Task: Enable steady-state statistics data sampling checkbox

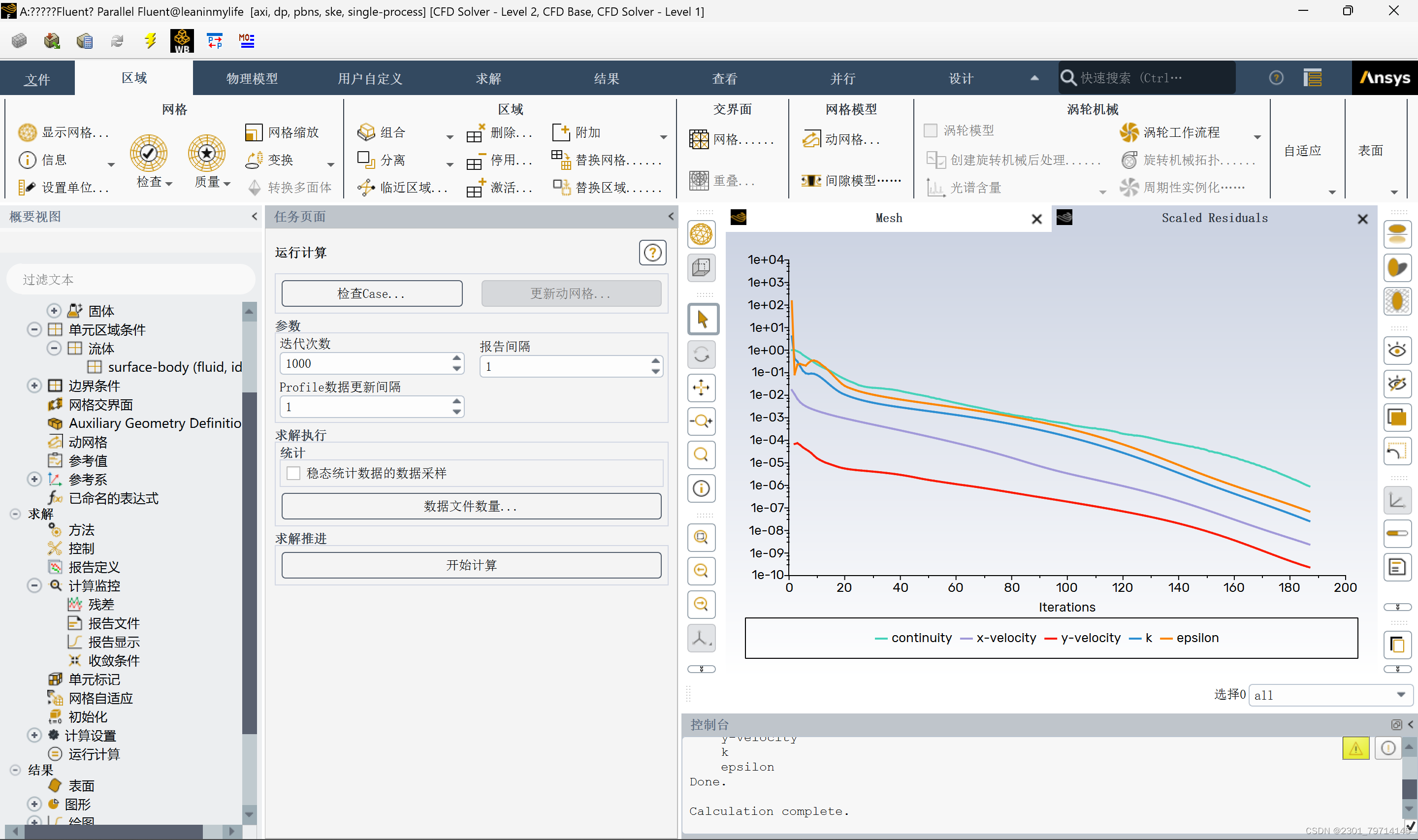Action: [293, 473]
